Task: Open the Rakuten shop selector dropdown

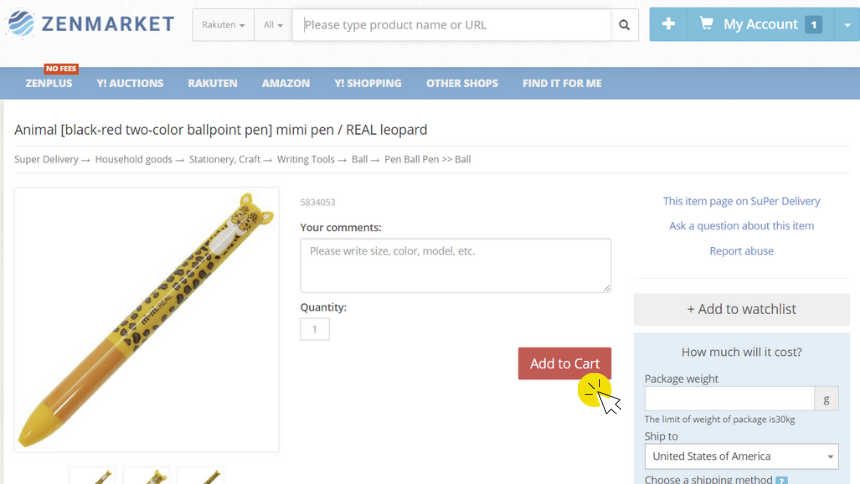Action: tap(223, 25)
